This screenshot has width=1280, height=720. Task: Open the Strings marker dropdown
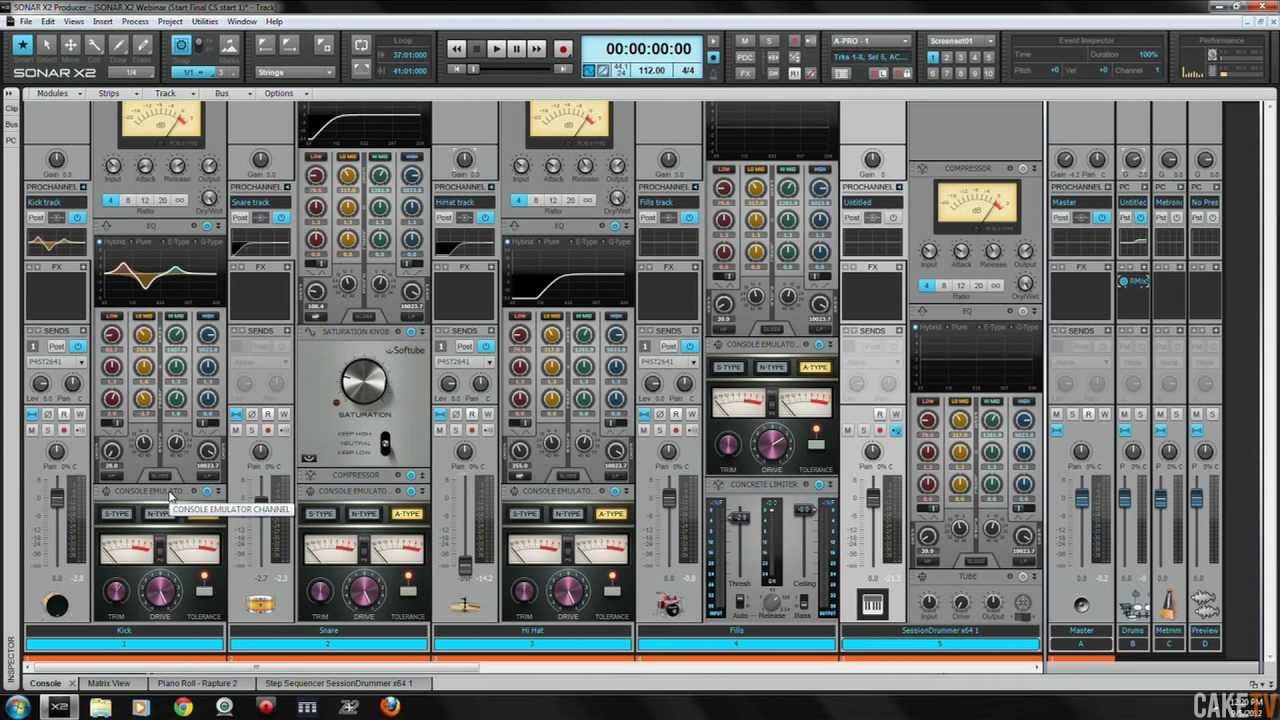294,72
